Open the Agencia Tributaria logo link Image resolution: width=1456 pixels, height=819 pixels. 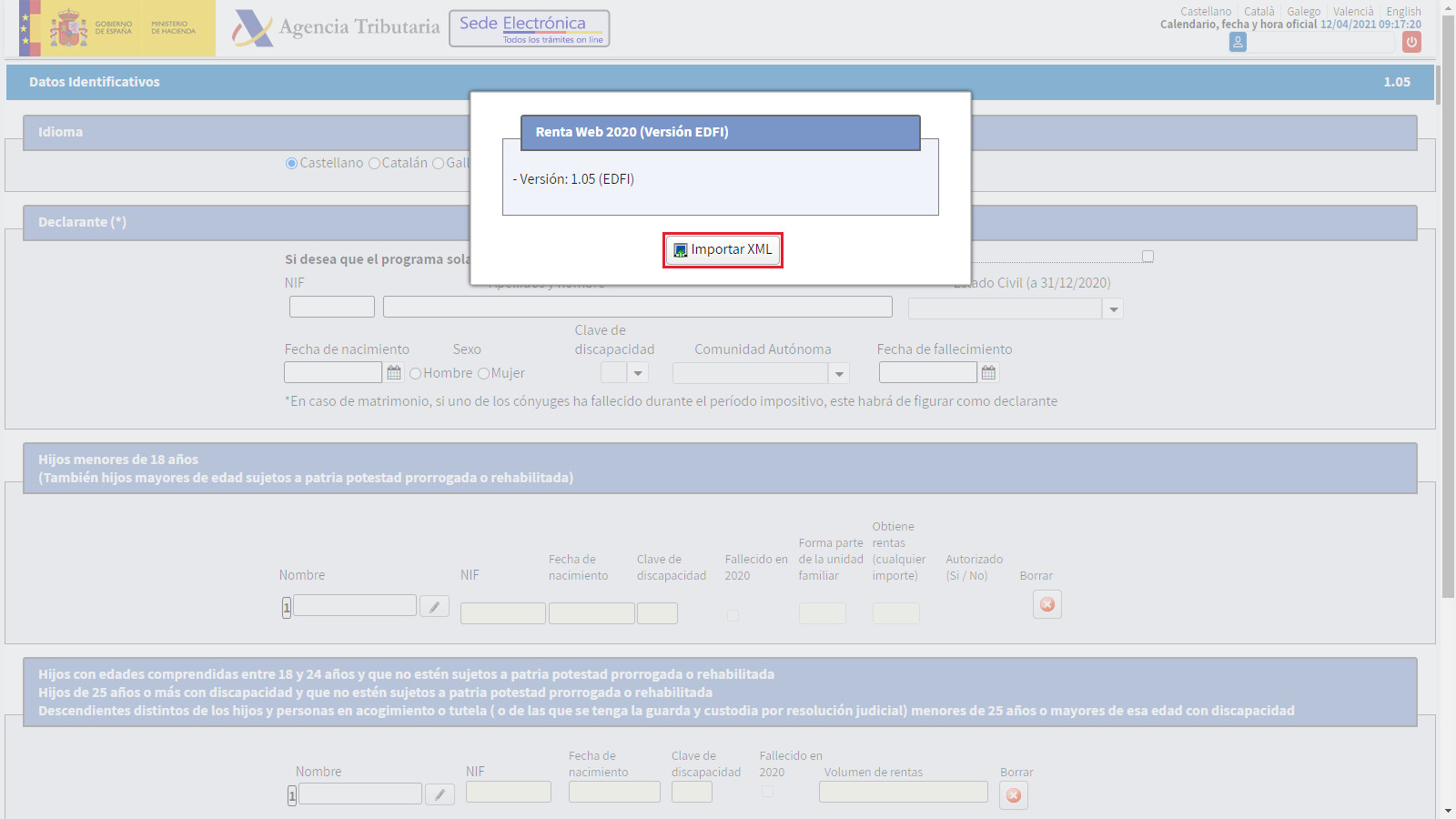coord(336,27)
